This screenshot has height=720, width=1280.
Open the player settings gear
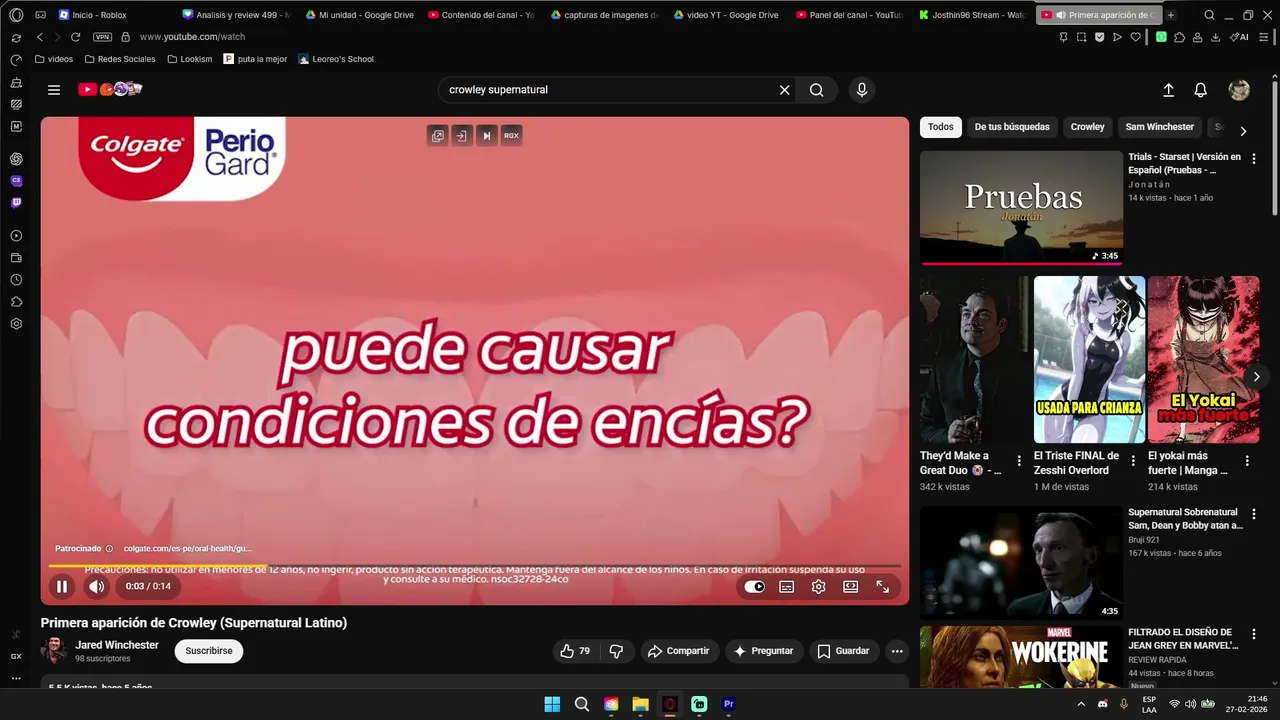819,587
